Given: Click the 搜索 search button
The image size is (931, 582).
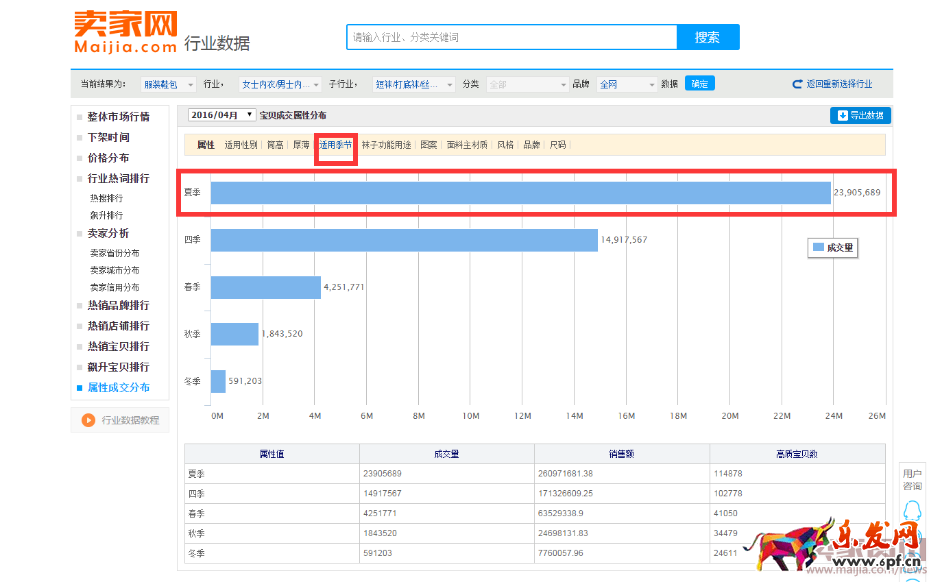Looking at the screenshot, I should 706,36.
